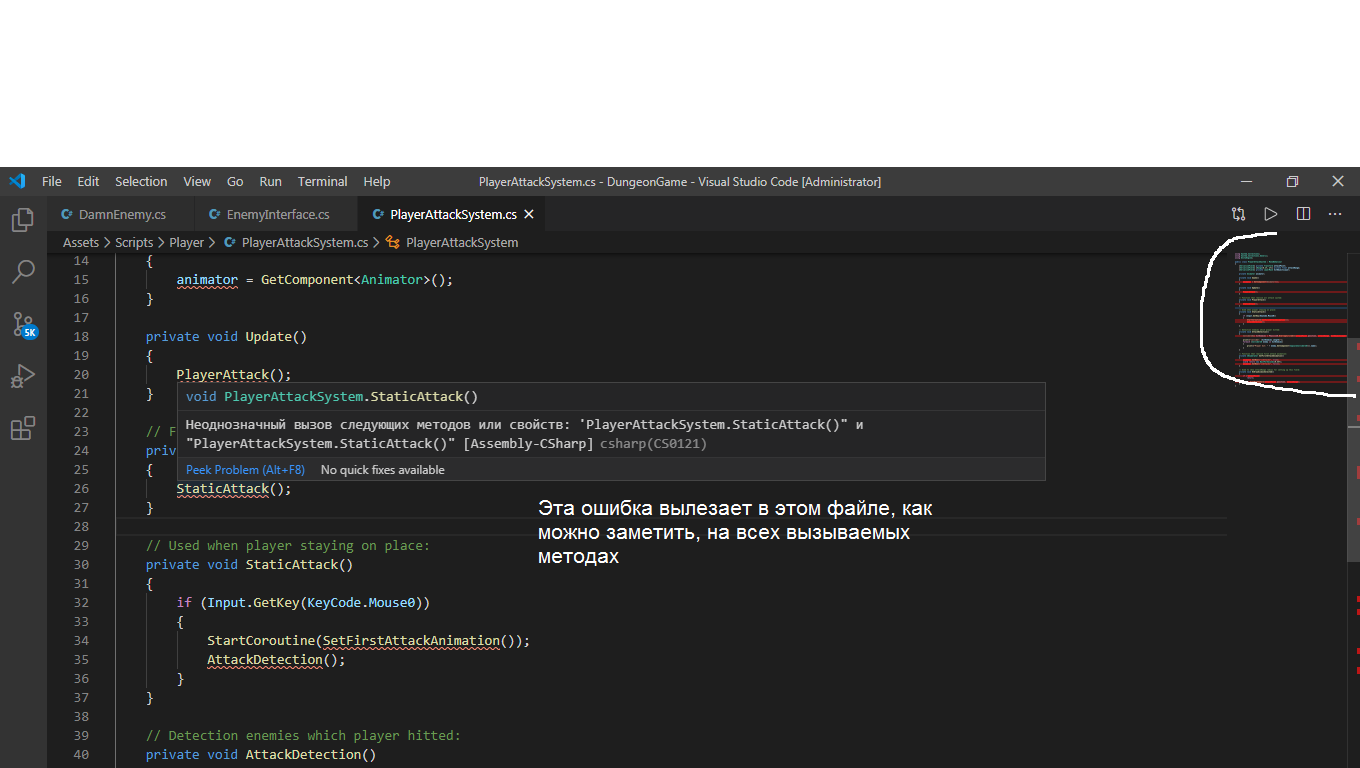Click PlayerAttack() call on line 20
The width and height of the screenshot is (1360, 768).
(x=234, y=375)
